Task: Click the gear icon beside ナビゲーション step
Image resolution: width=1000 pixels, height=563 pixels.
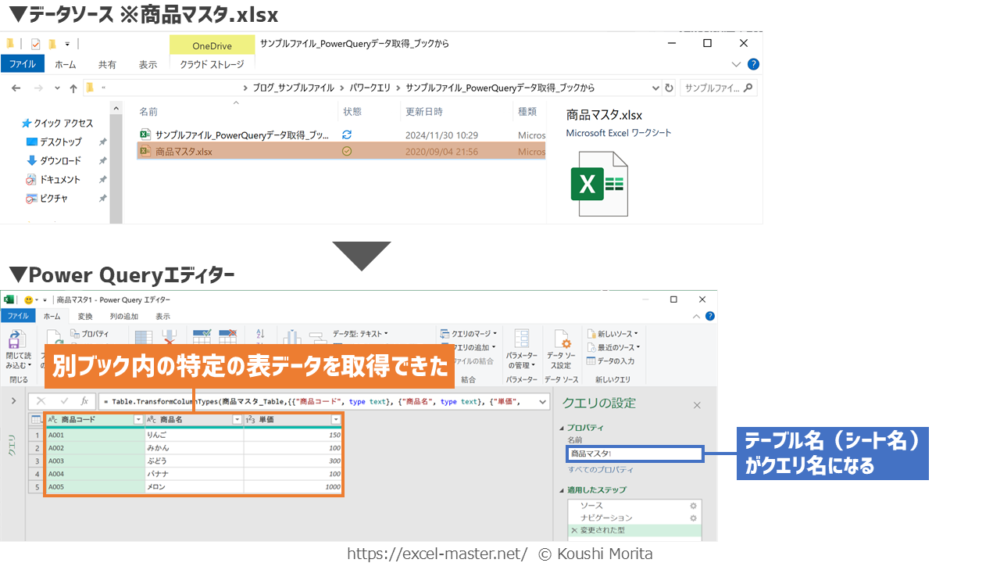Action: (693, 518)
